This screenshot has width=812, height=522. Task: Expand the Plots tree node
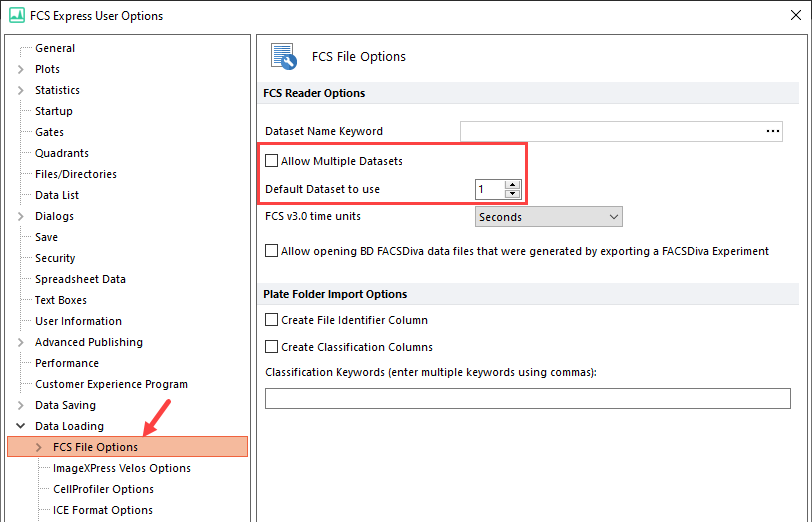click(x=21, y=69)
